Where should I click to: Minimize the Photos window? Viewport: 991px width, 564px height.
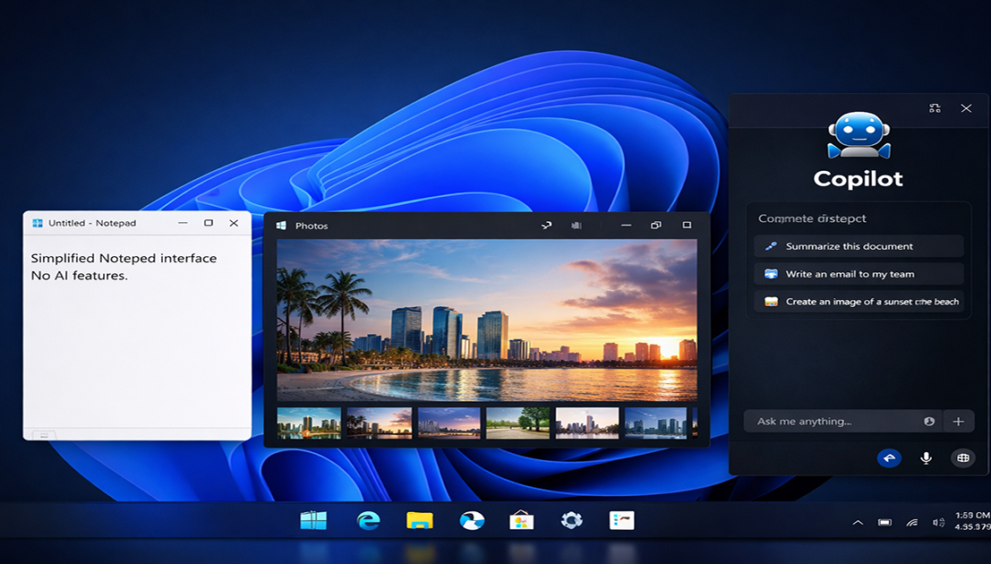click(x=626, y=225)
